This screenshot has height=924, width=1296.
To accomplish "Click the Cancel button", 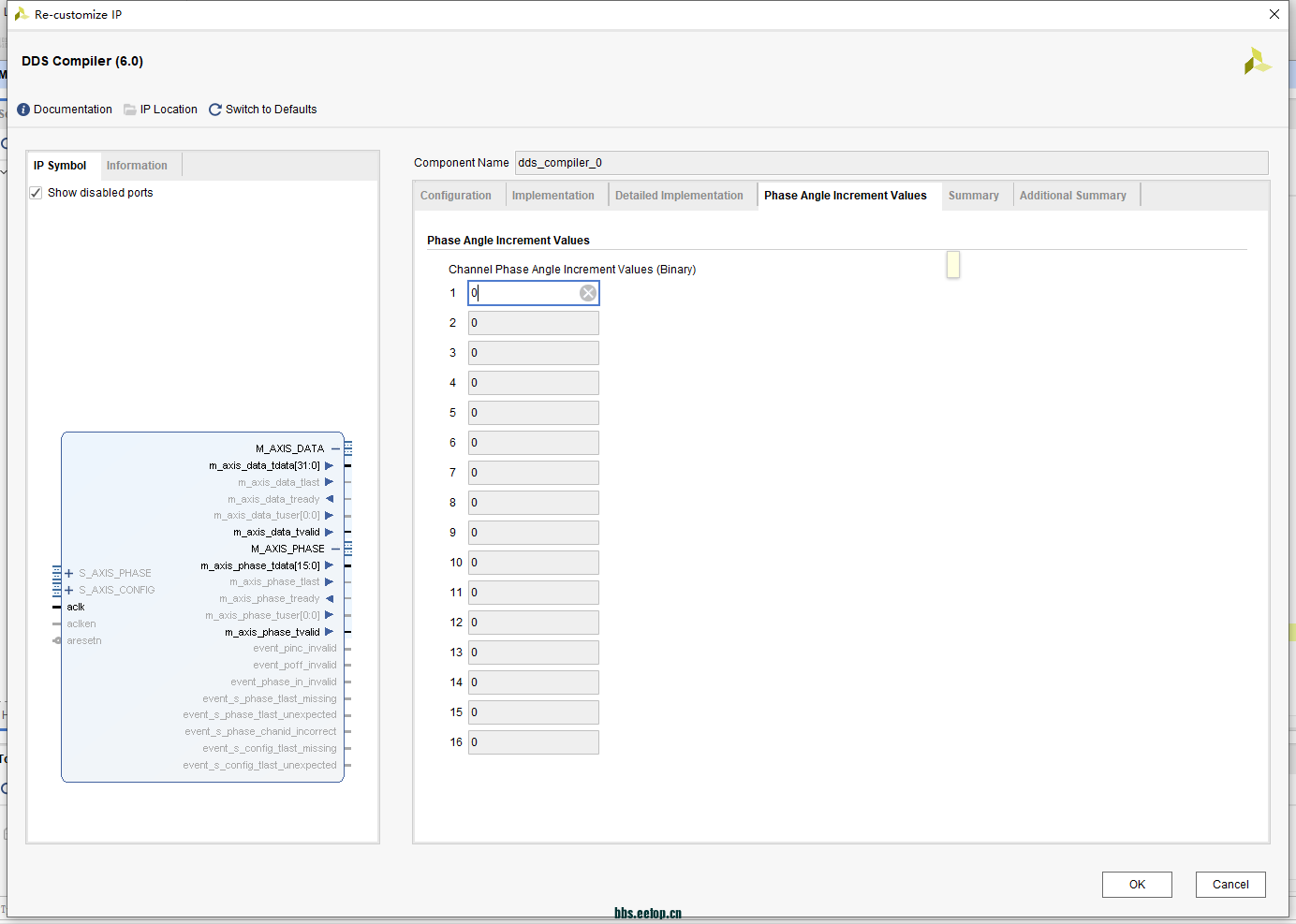I will point(1230,885).
